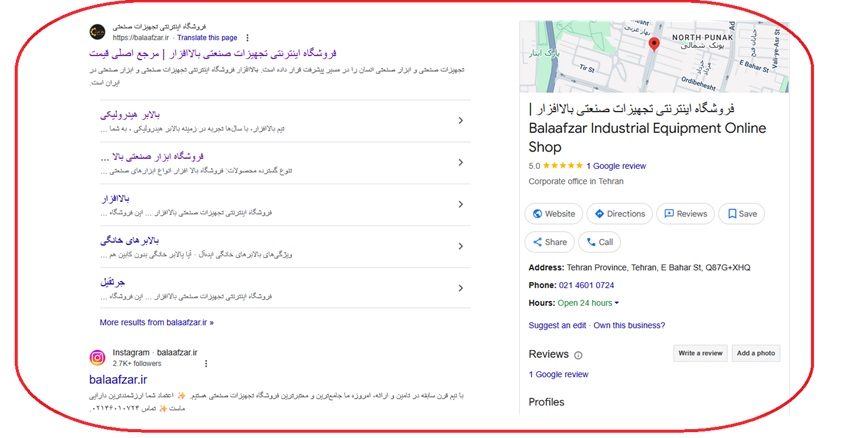Viewport: 850px width, 438px height.
Task: Expand the بالاافزار sitelink chevron
Action: tap(460, 204)
